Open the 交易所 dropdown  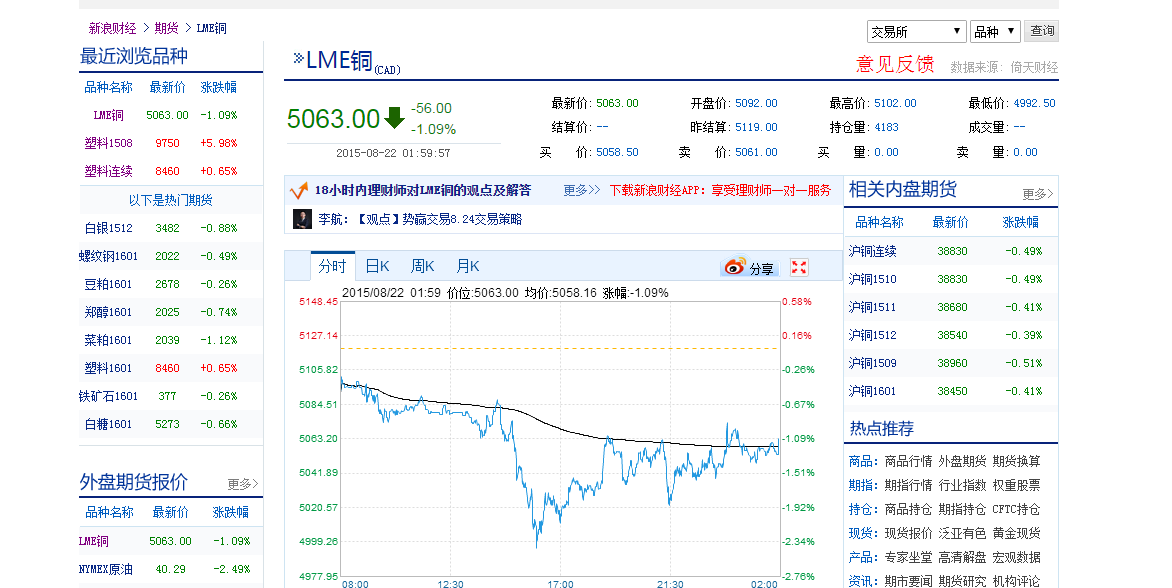point(916,31)
